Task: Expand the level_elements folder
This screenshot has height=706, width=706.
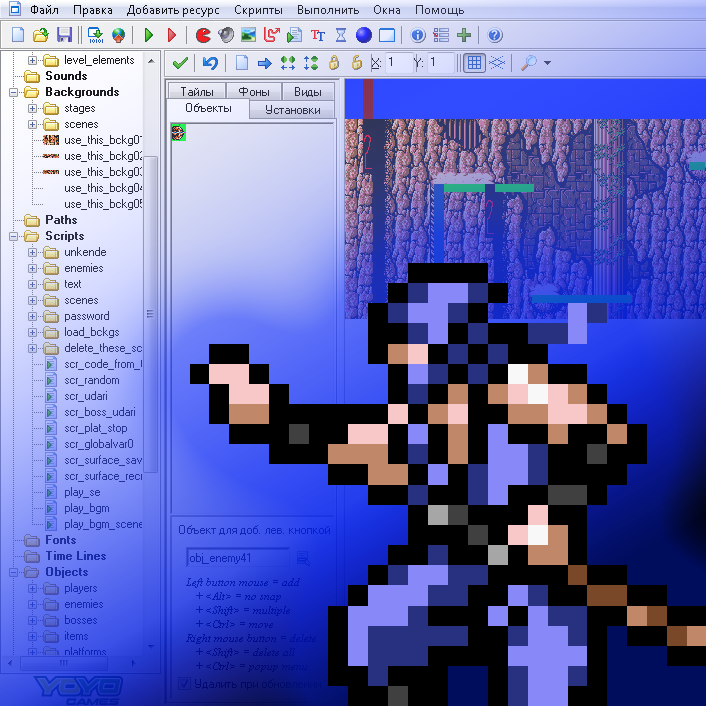Action: [32, 60]
